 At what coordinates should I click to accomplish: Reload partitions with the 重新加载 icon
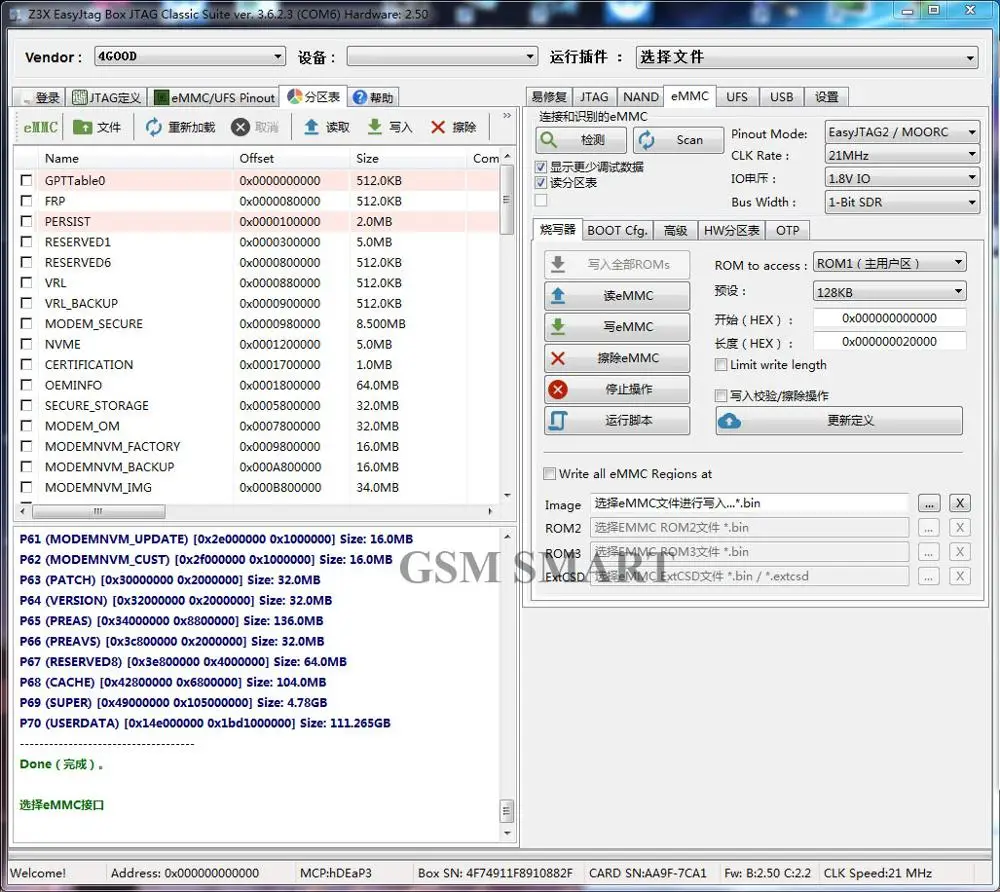[180, 128]
